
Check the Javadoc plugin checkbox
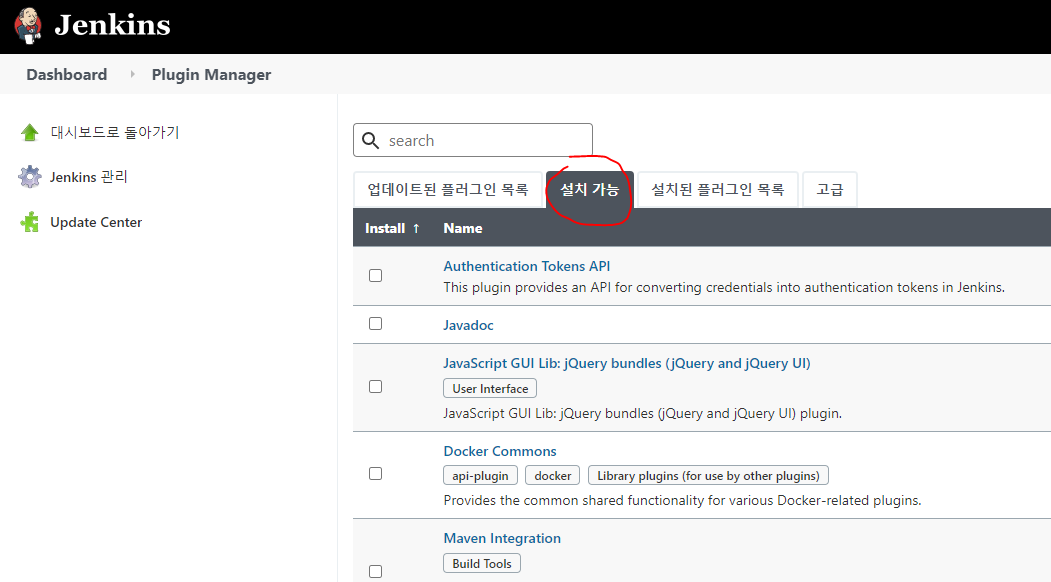coord(375,324)
